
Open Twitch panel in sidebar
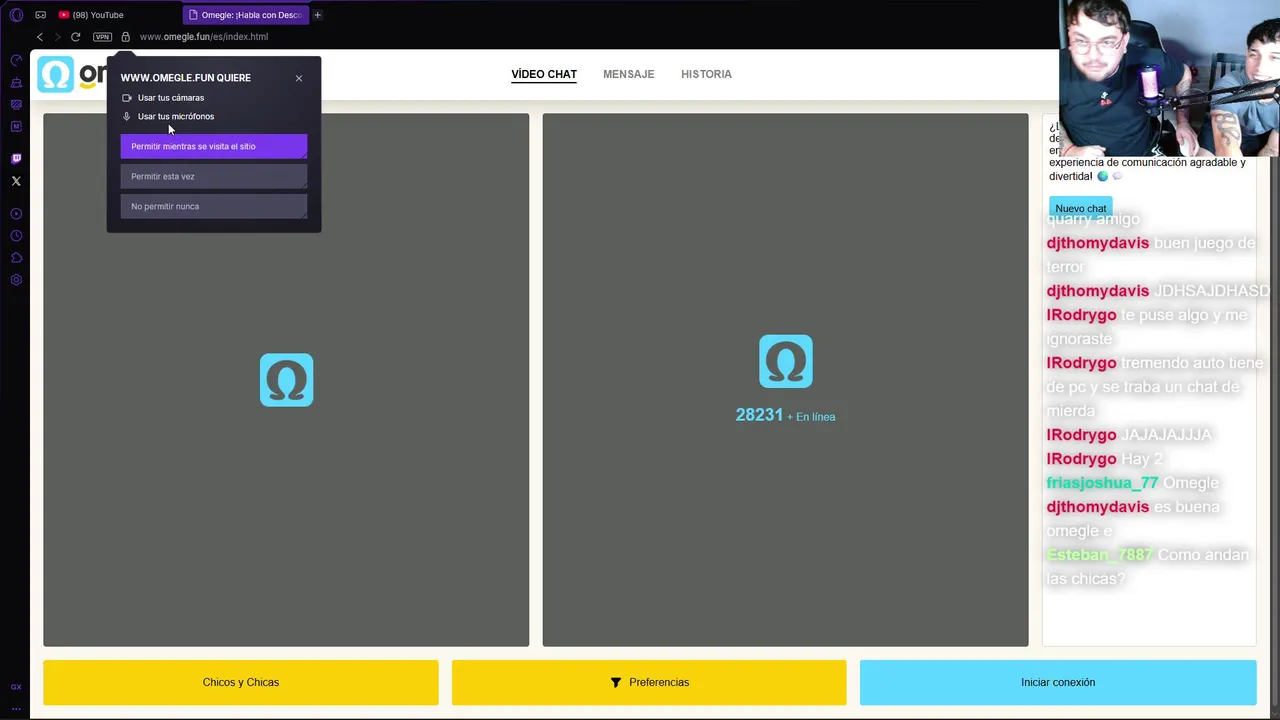[16, 158]
